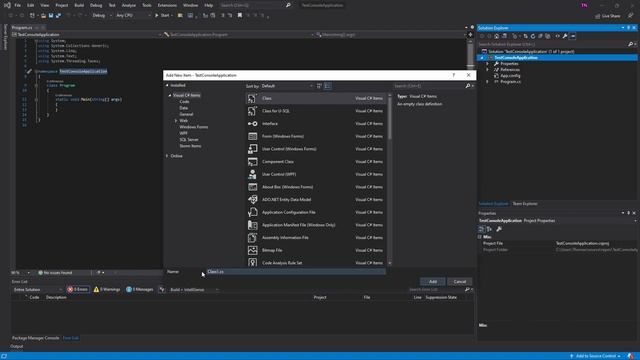Select the ADO.NET Entity Data Model template
This screenshot has width=640, height=360.
(316, 200)
